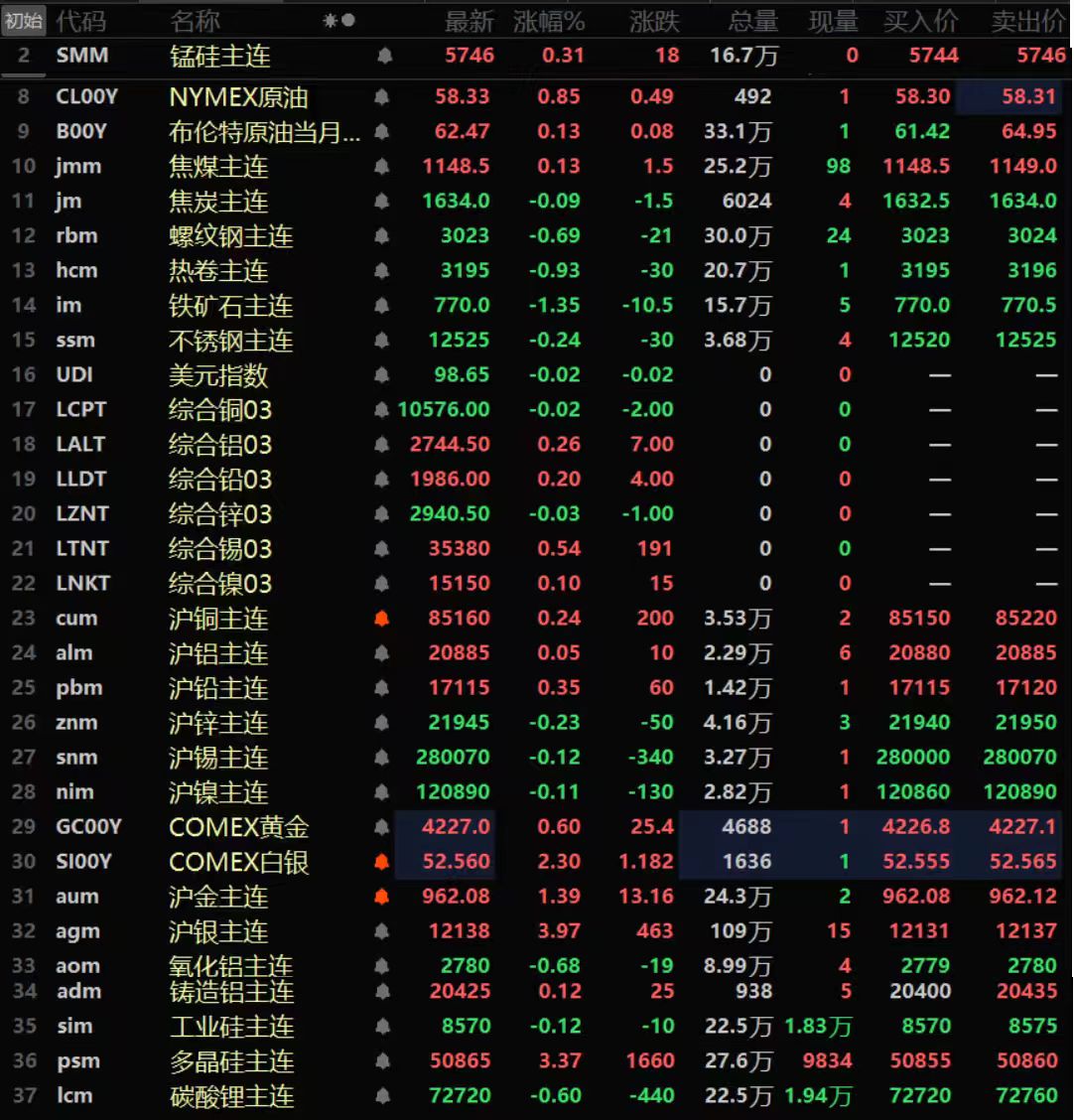
Task: Click the bell icon for 美元指数
Action: pyautogui.click(x=381, y=375)
